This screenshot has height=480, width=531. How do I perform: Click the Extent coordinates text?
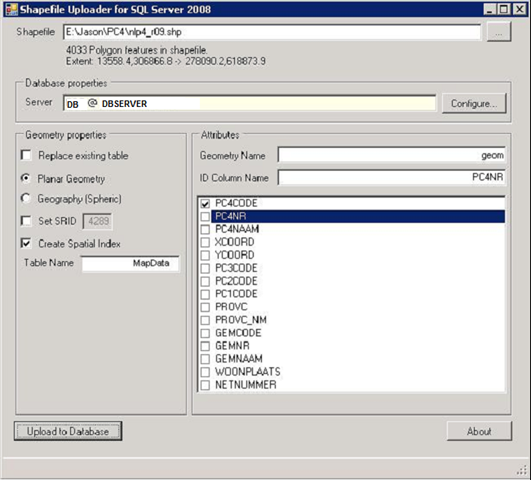(166, 61)
